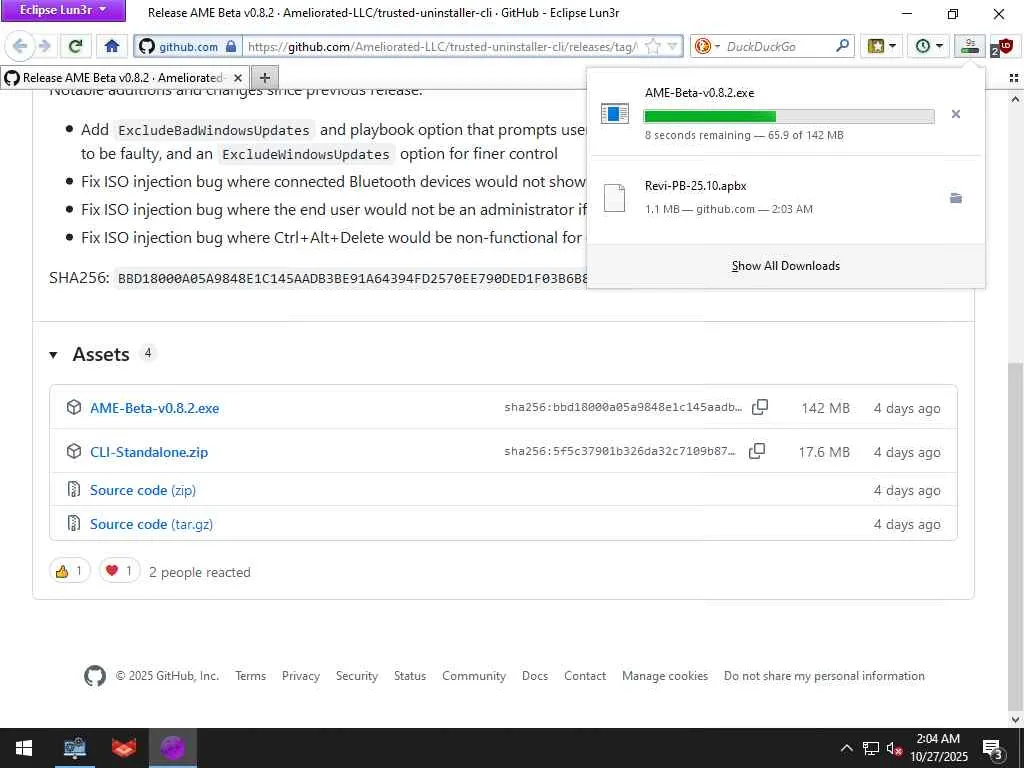The image size is (1024, 768).
Task: Open the bookmarks menu toolbar button
Action: click(881, 46)
